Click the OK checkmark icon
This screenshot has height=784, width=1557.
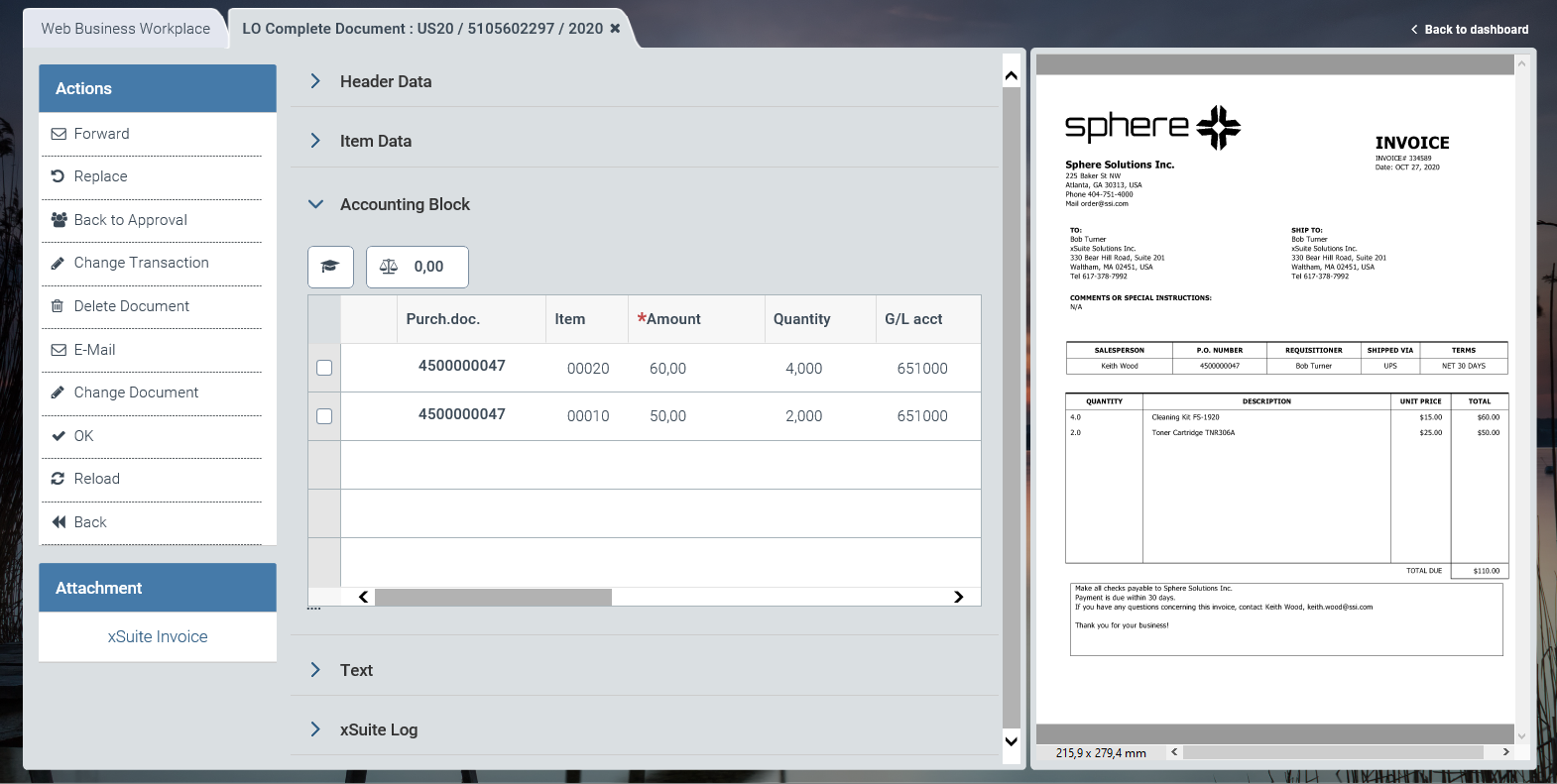(59, 436)
